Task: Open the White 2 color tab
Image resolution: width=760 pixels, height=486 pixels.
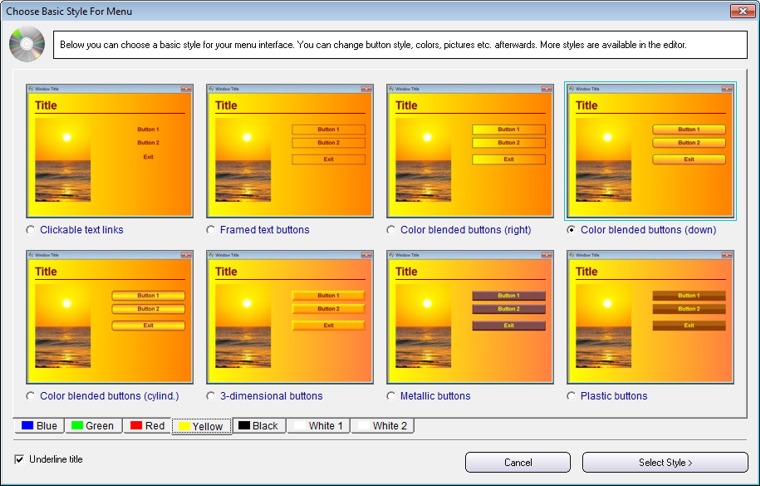Action: pyautogui.click(x=382, y=425)
